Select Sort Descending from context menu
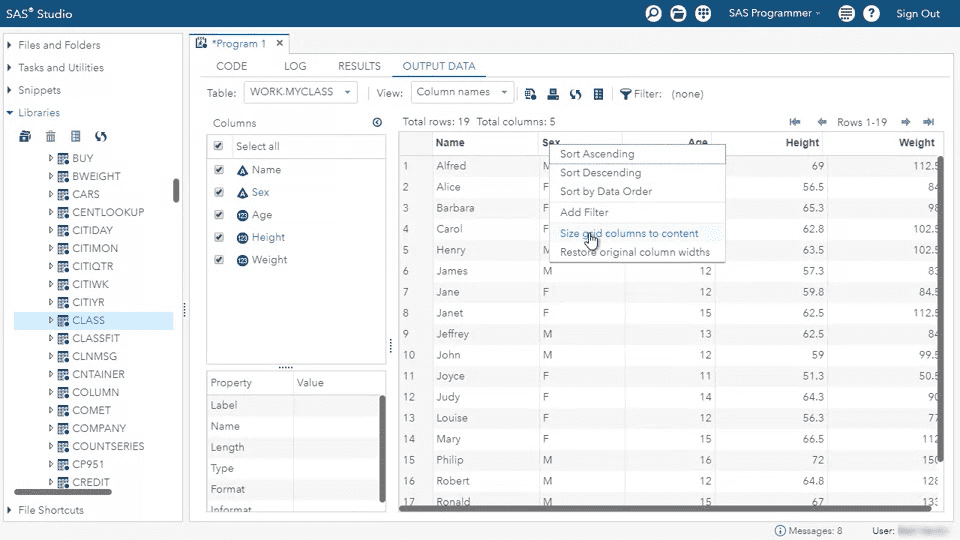This screenshot has height=540, width=960. pyautogui.click(x=600, y=173)
